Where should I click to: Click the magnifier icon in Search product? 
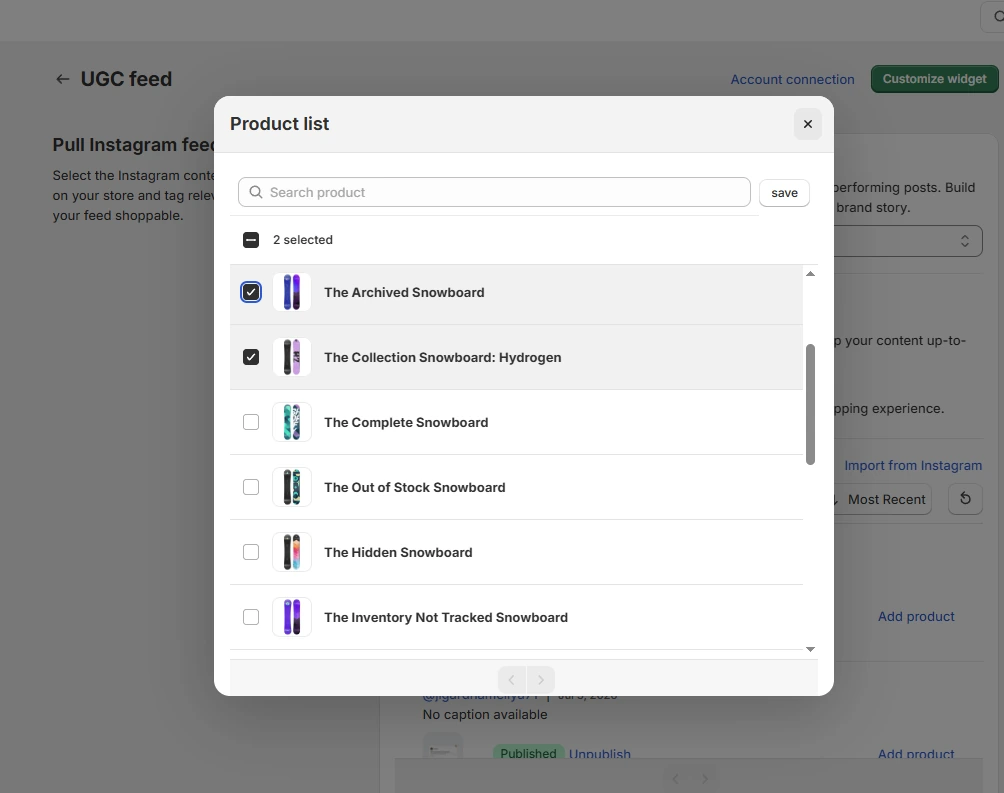[x=255, y=192]
